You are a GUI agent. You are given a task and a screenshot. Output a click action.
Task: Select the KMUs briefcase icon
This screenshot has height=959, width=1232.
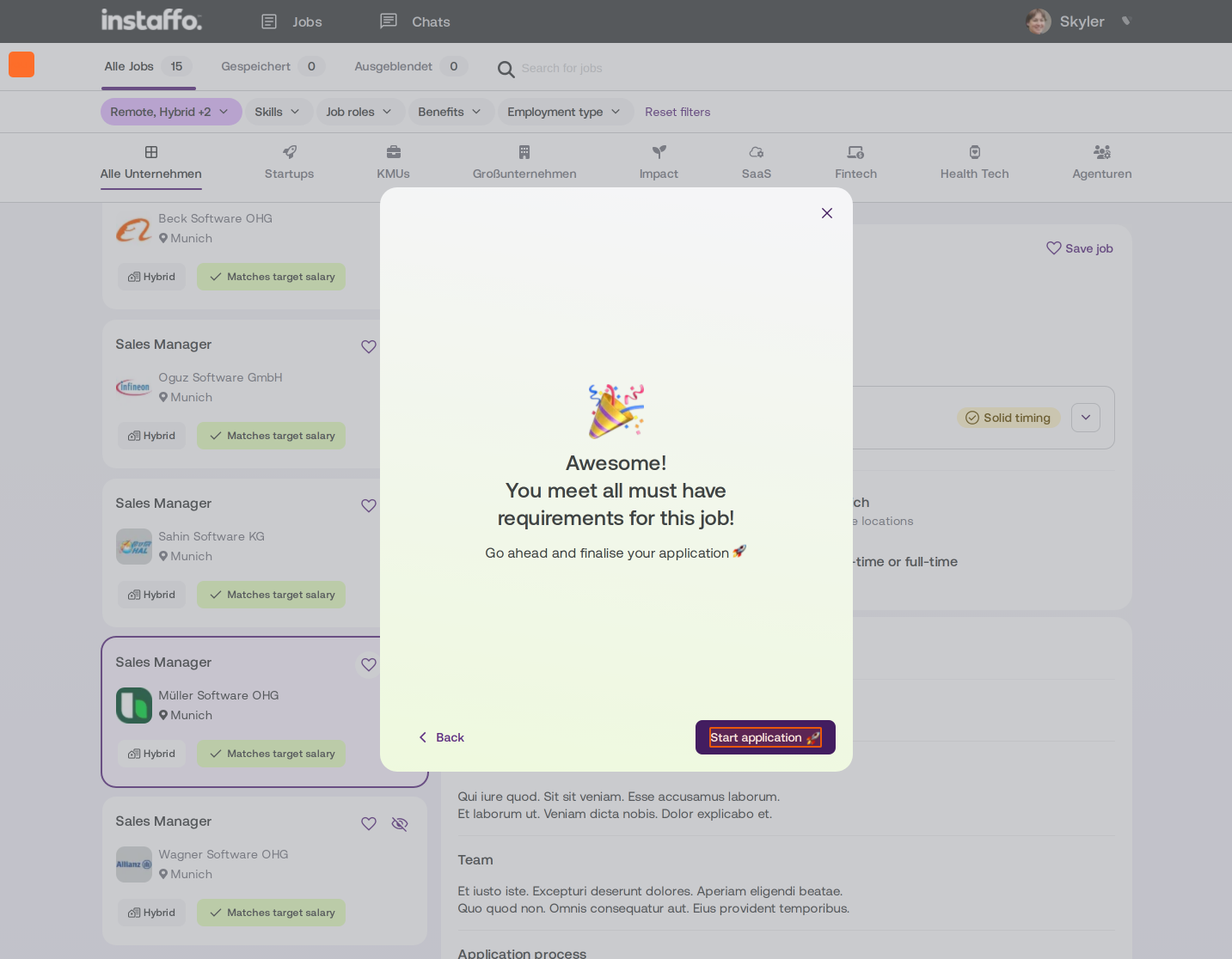click(394, 152)
